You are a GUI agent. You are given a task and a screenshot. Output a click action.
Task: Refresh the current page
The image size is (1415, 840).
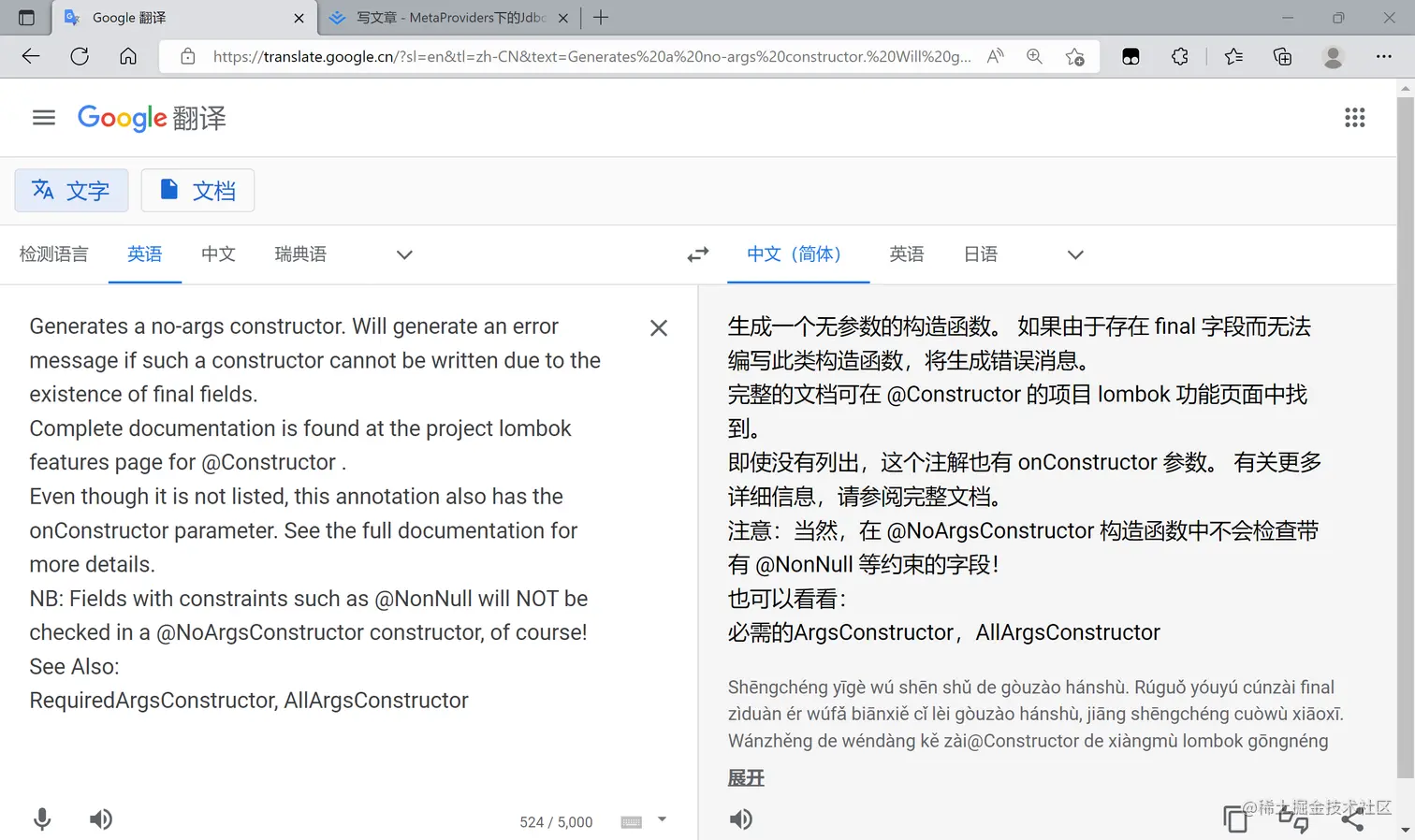pos(80,56)
